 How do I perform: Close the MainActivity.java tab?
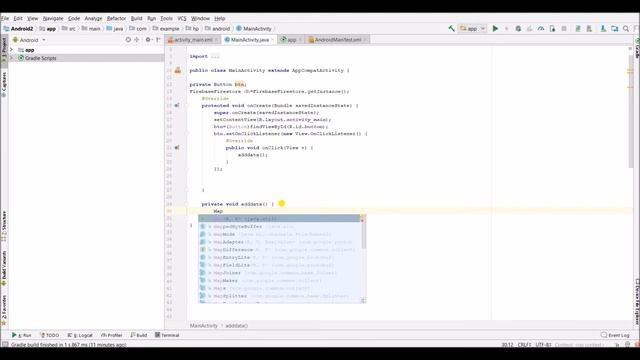coord(273,40)
